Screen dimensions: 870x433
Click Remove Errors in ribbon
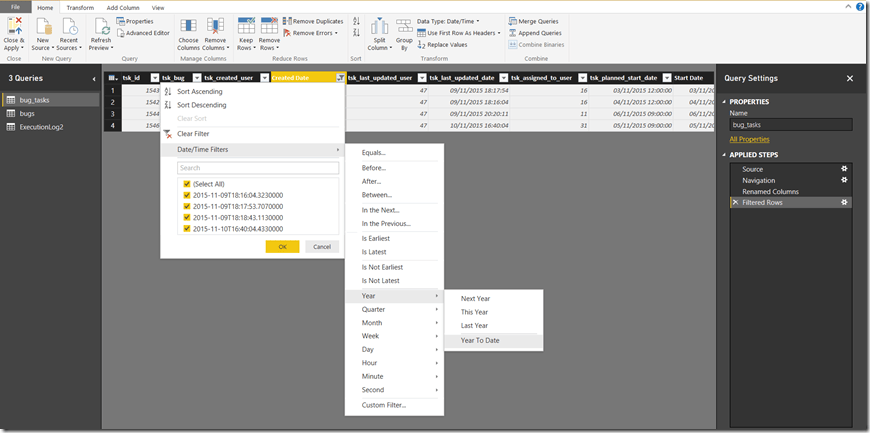(310, 33)
